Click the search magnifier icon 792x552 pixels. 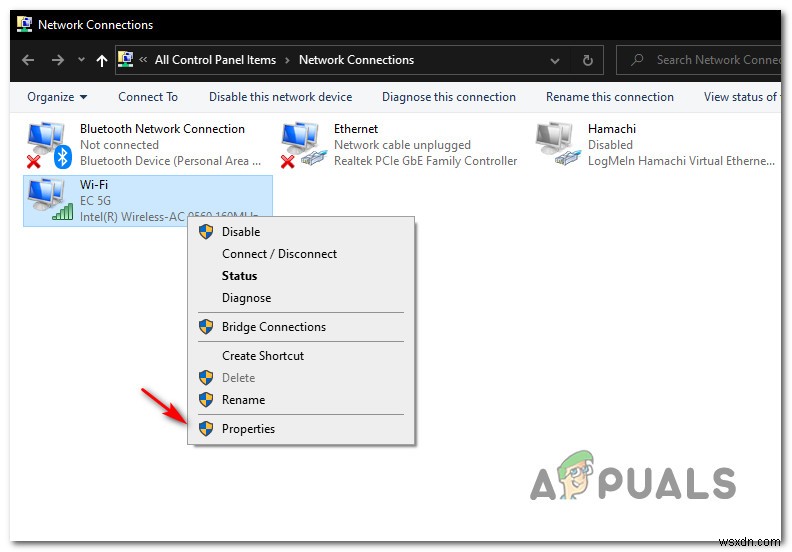[x=637, y=60]
